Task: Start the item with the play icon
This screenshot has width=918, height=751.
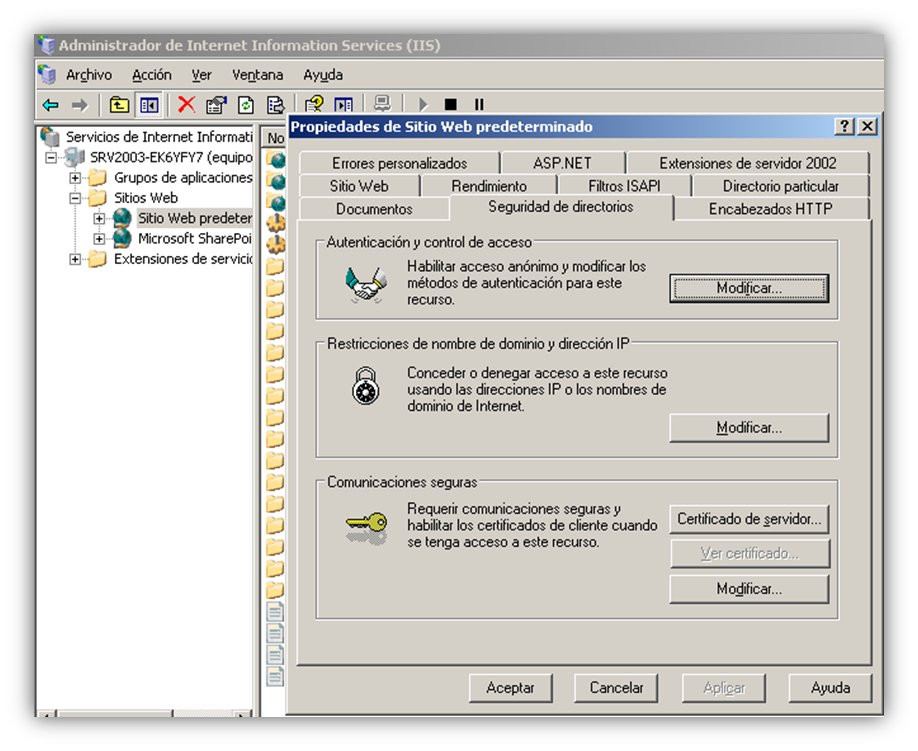Action: coord(423,105)
